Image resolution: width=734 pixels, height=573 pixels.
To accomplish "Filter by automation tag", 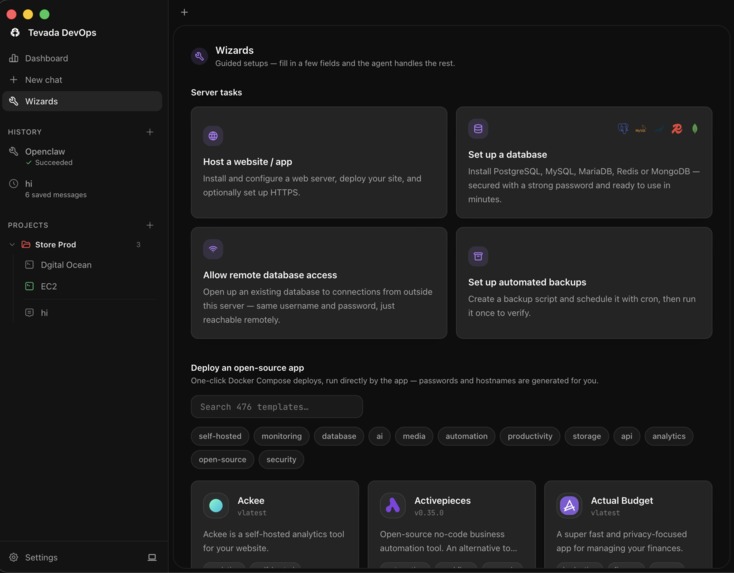I will pyautogui.click(x=466, y=436).
